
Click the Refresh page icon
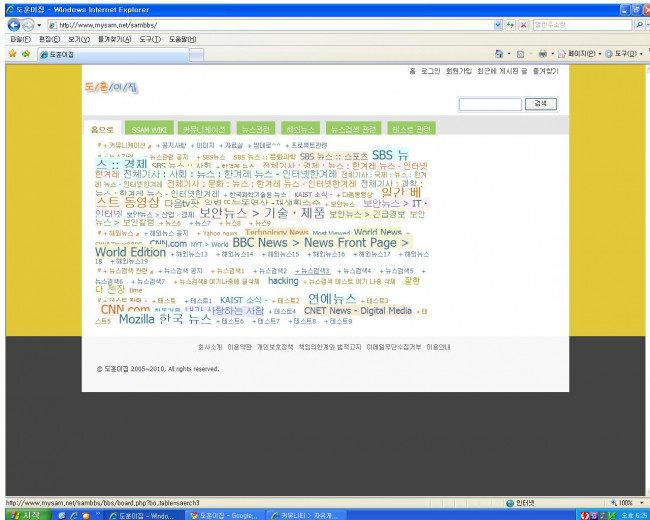[511, 24]
